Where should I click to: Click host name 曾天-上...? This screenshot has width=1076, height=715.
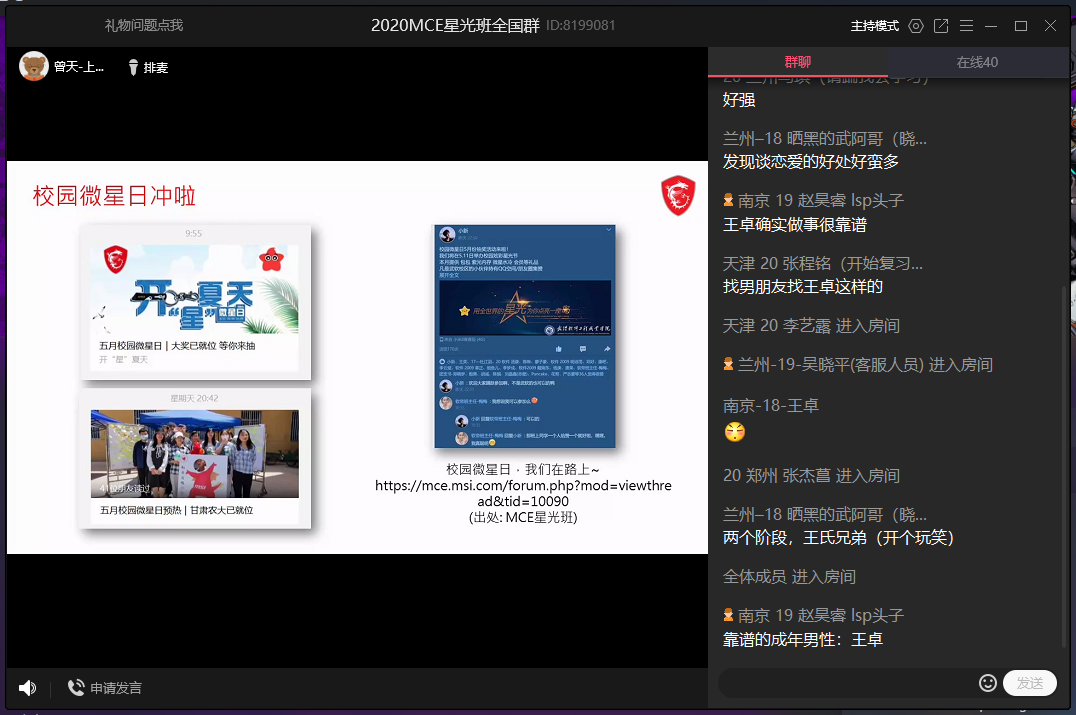(x=79, y=67)
